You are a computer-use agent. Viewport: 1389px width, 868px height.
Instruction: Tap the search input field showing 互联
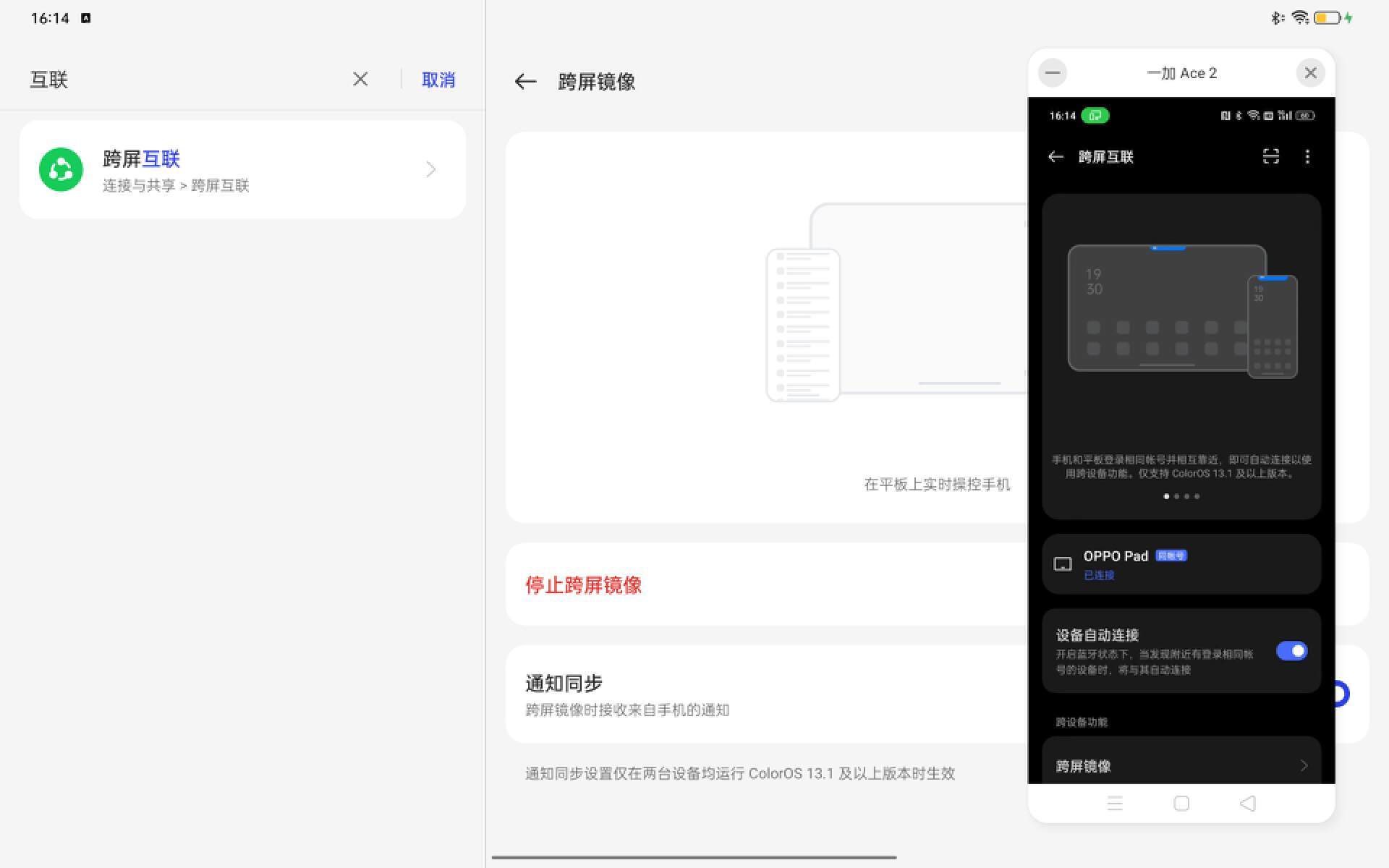pos(181,80)
